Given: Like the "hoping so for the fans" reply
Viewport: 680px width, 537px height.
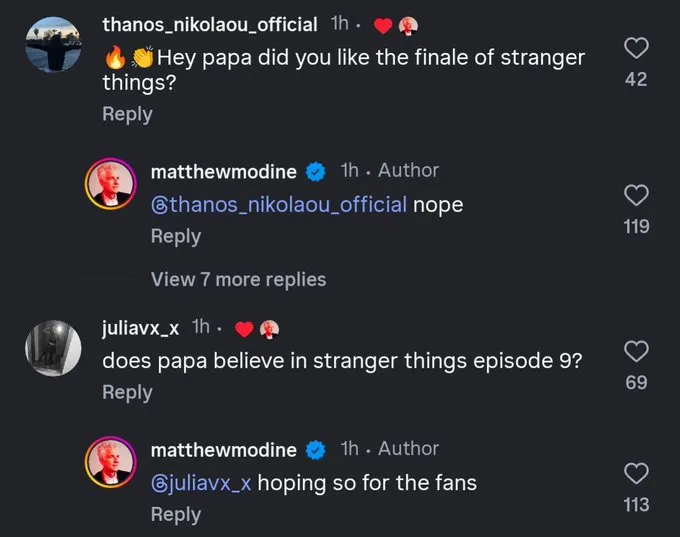Looking at the screenshot, I should pos(636,473).
